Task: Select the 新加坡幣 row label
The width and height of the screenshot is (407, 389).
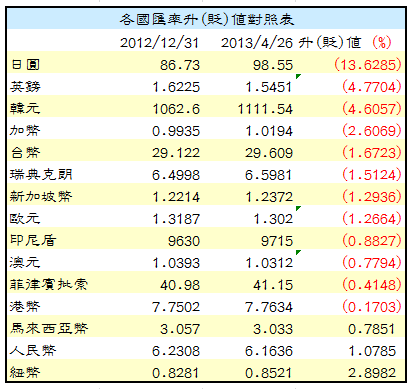Action: (x=41, y=197)
